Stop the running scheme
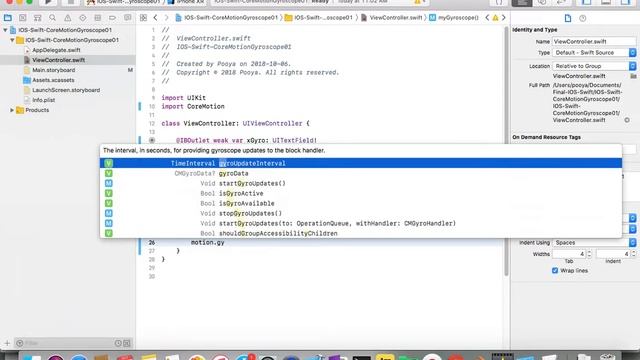640x360 pixels. (x=70, y=2)
